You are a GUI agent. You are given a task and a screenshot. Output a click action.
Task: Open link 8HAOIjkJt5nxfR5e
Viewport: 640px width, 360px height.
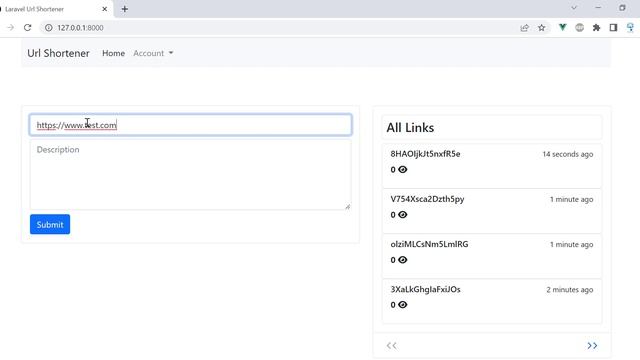tap(425, 154)
